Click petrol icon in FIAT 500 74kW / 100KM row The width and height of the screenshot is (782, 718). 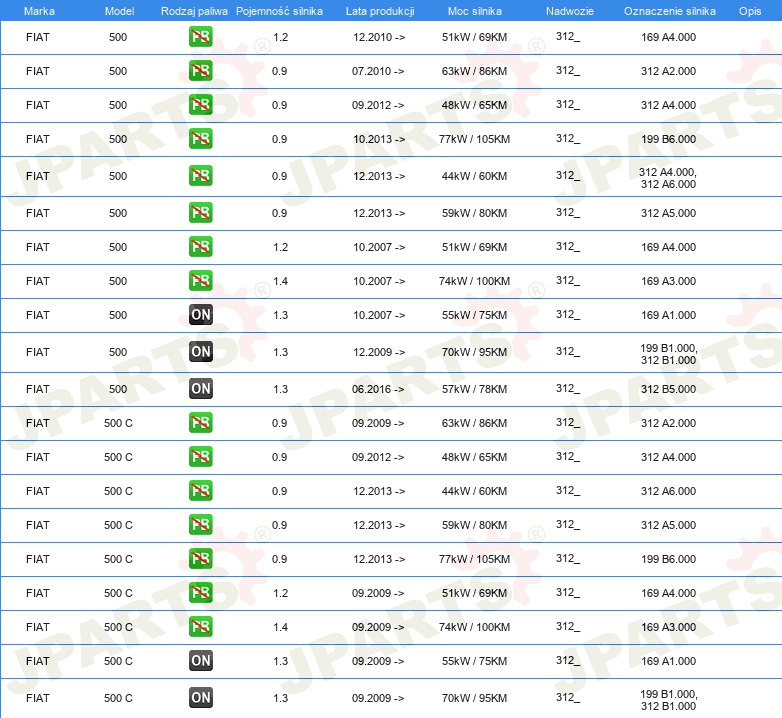click(200, 281)
